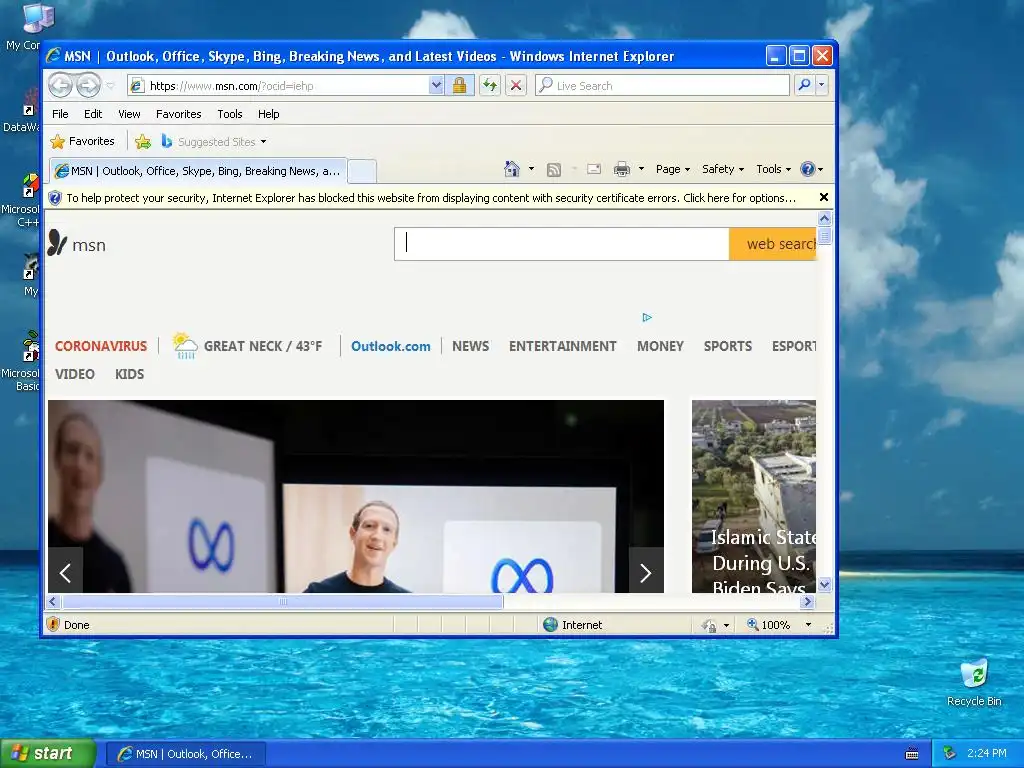The width and height of the screenshot is (1024, 768).
Task: Open the ENTERTAINMENT section link
Action: coord(562,346)
